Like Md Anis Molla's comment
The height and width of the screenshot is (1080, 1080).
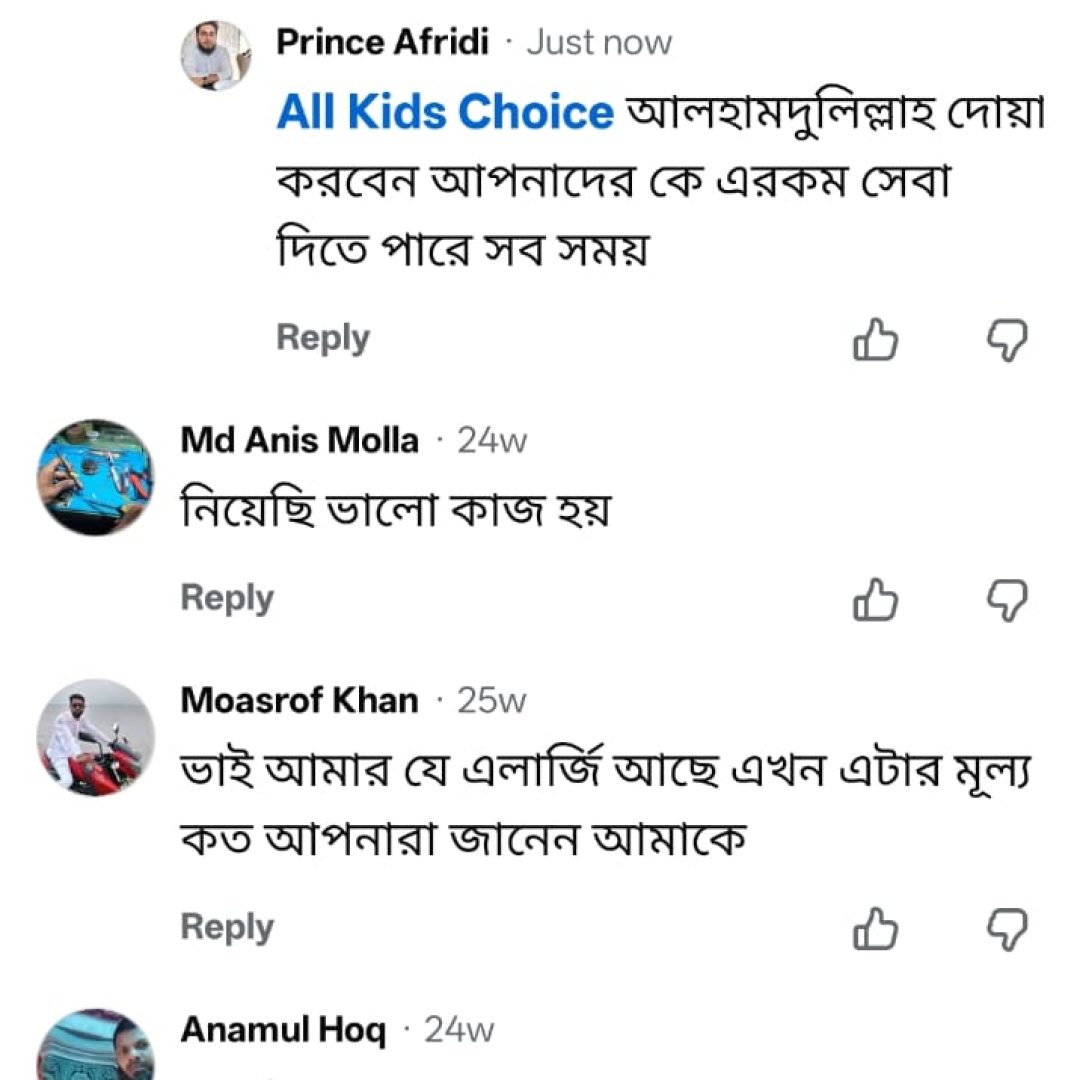875,599
